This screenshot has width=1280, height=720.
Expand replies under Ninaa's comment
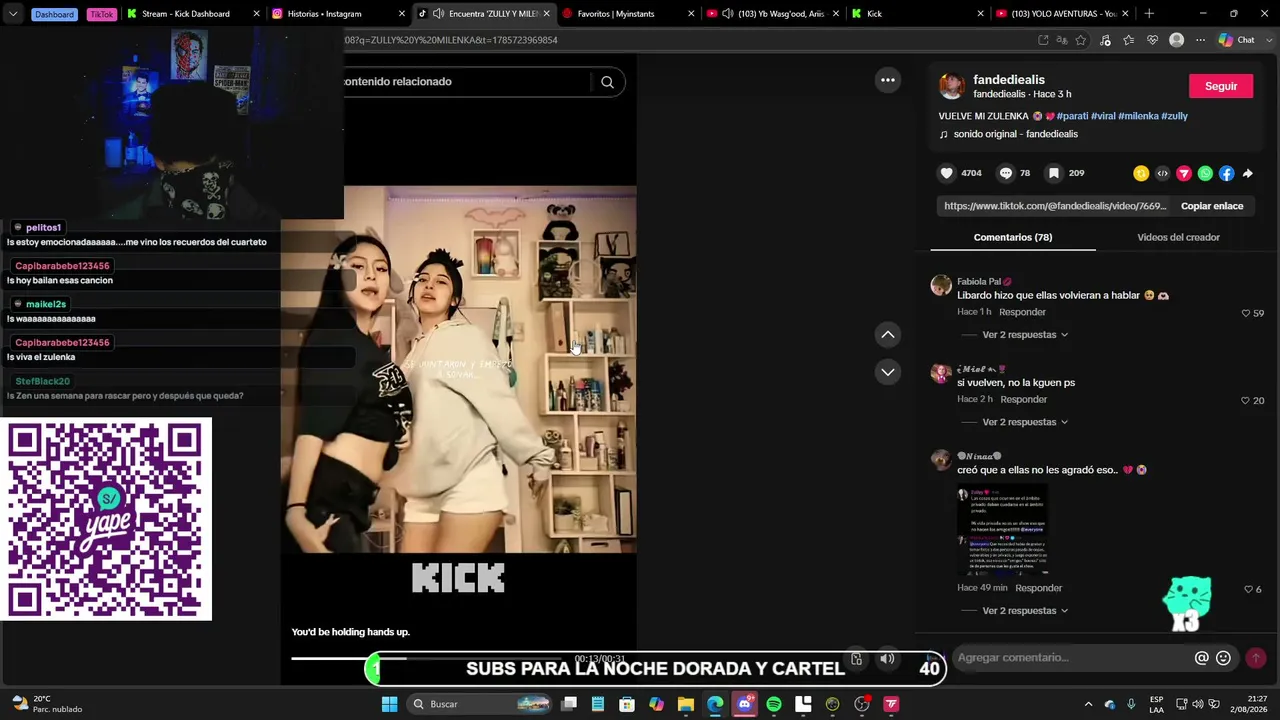(1025, 611)
